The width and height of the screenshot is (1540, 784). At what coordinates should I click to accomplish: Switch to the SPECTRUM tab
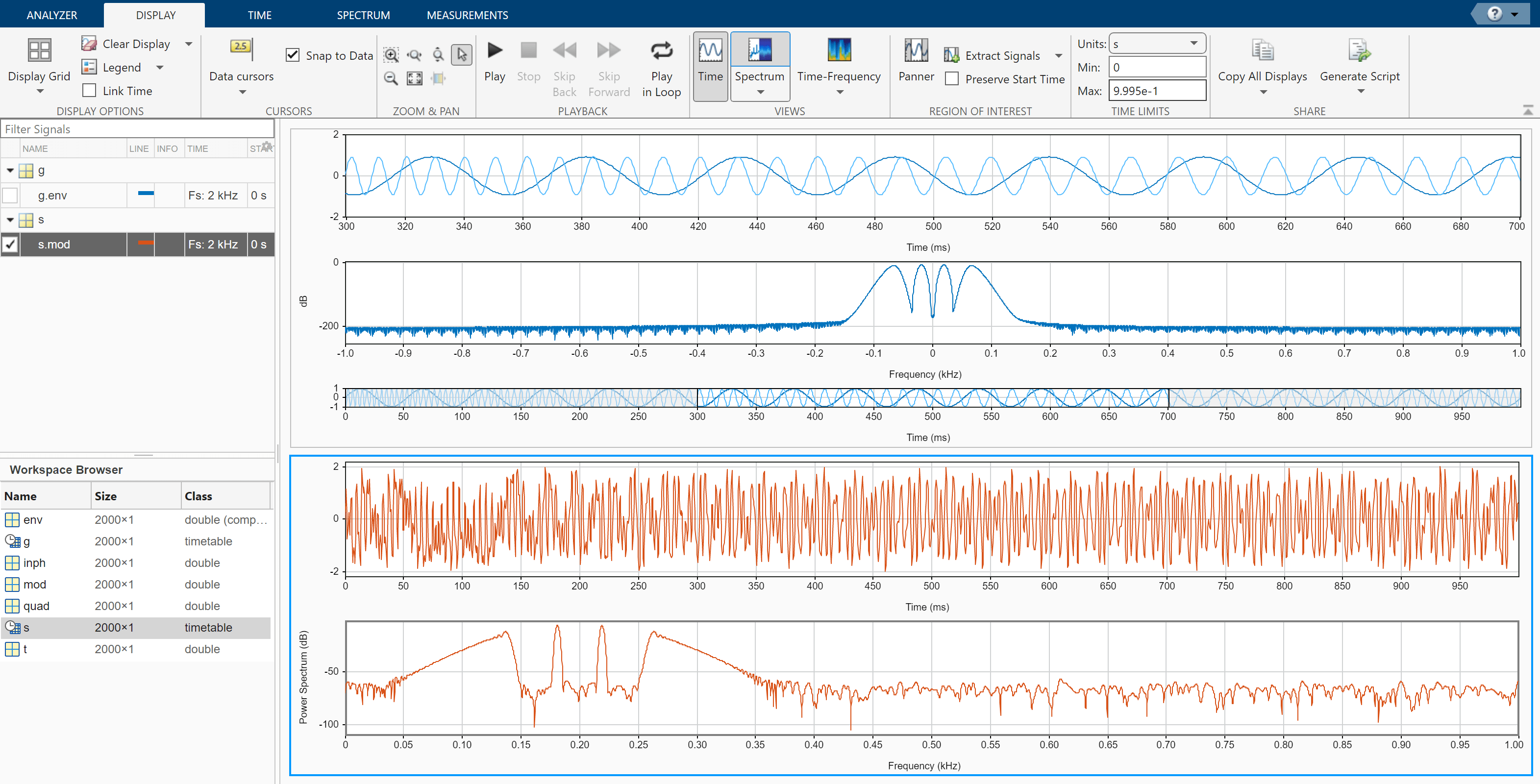(363, 15)
